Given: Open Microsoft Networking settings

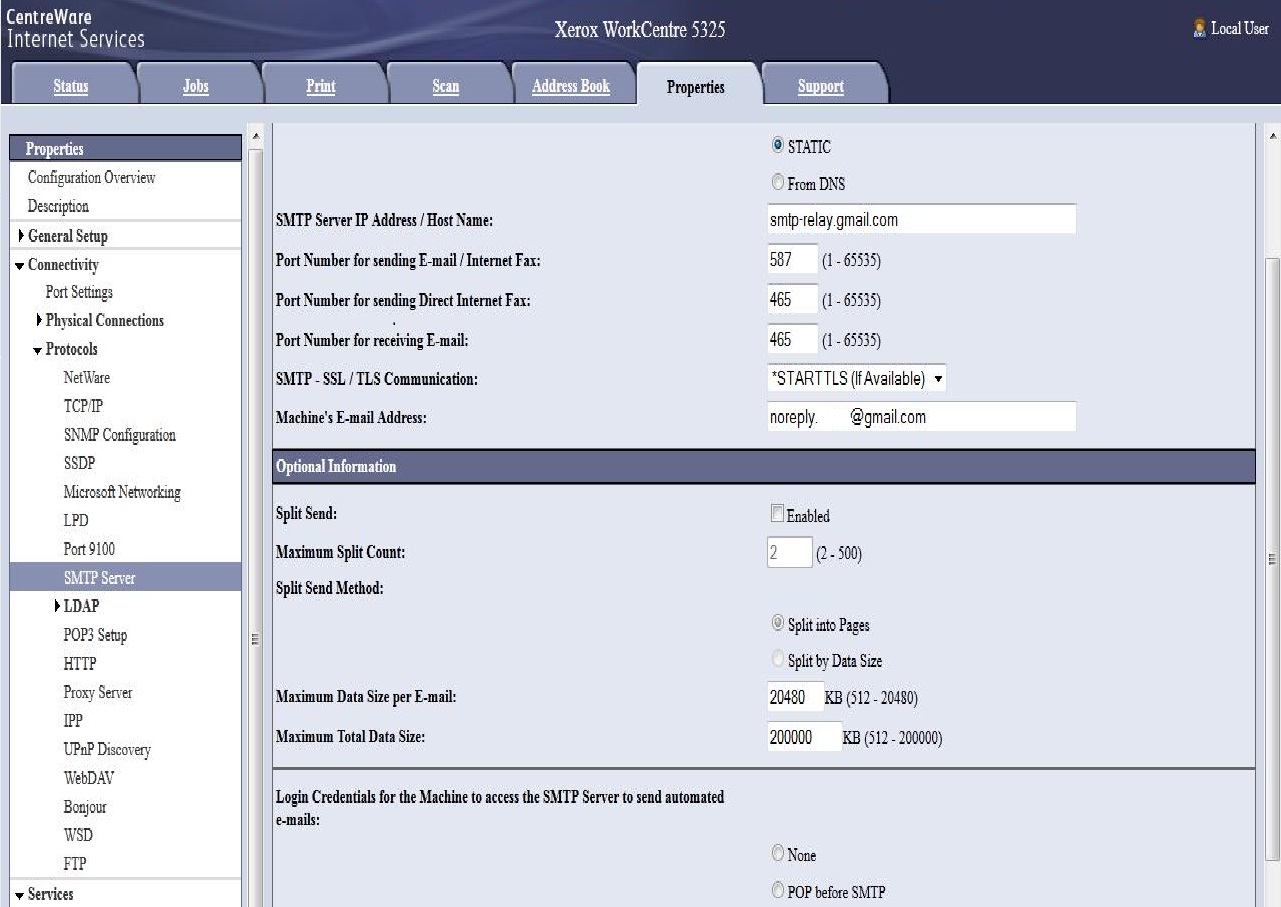Looking at the screenshot, I should (122, 492).
